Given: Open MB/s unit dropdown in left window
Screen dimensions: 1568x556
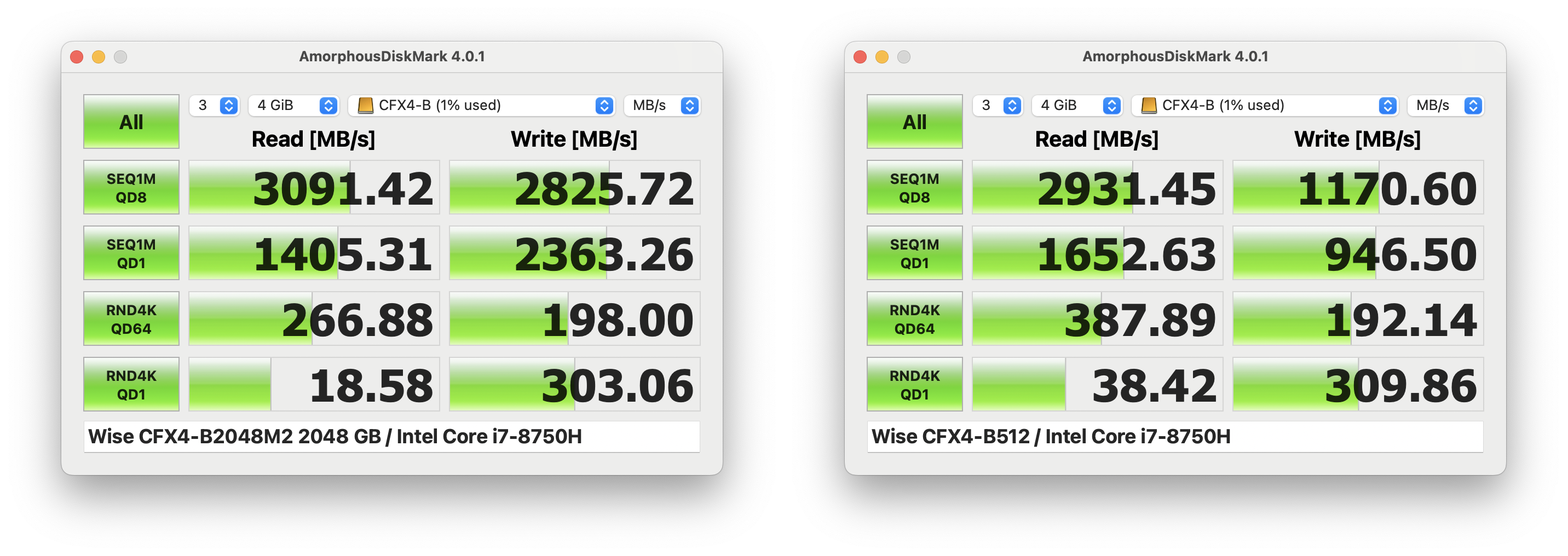Looking at the screenshot, I should [662, 105].
